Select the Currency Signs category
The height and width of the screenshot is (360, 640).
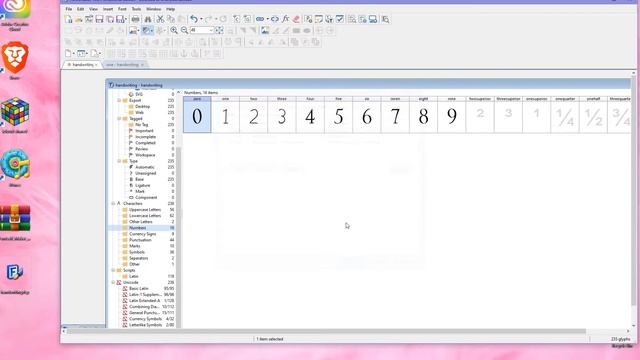pyautogui.click(x=142, y=234)
